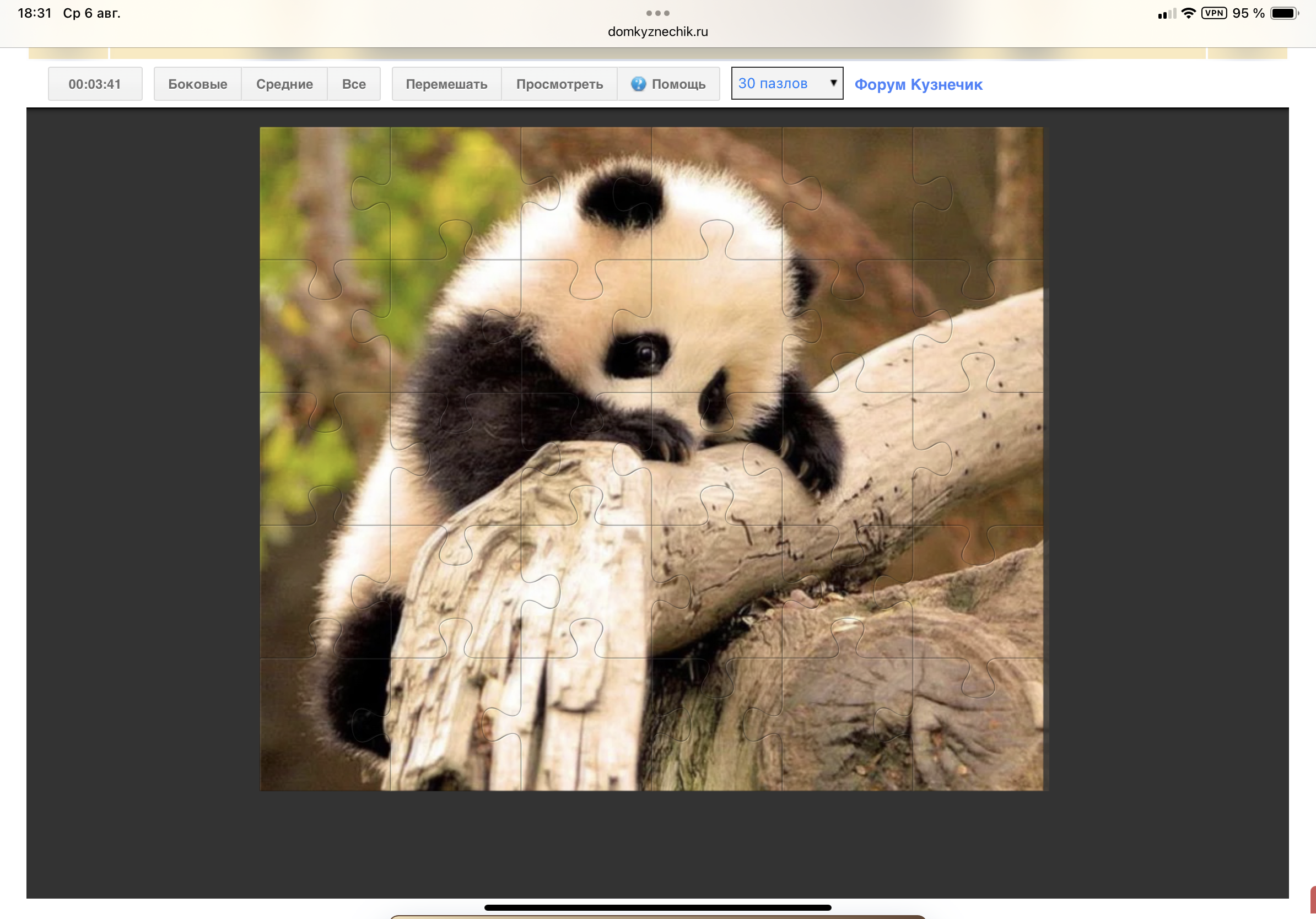Show Боковые edge pieces
The image size is (1316, 919).
(197, 84)
